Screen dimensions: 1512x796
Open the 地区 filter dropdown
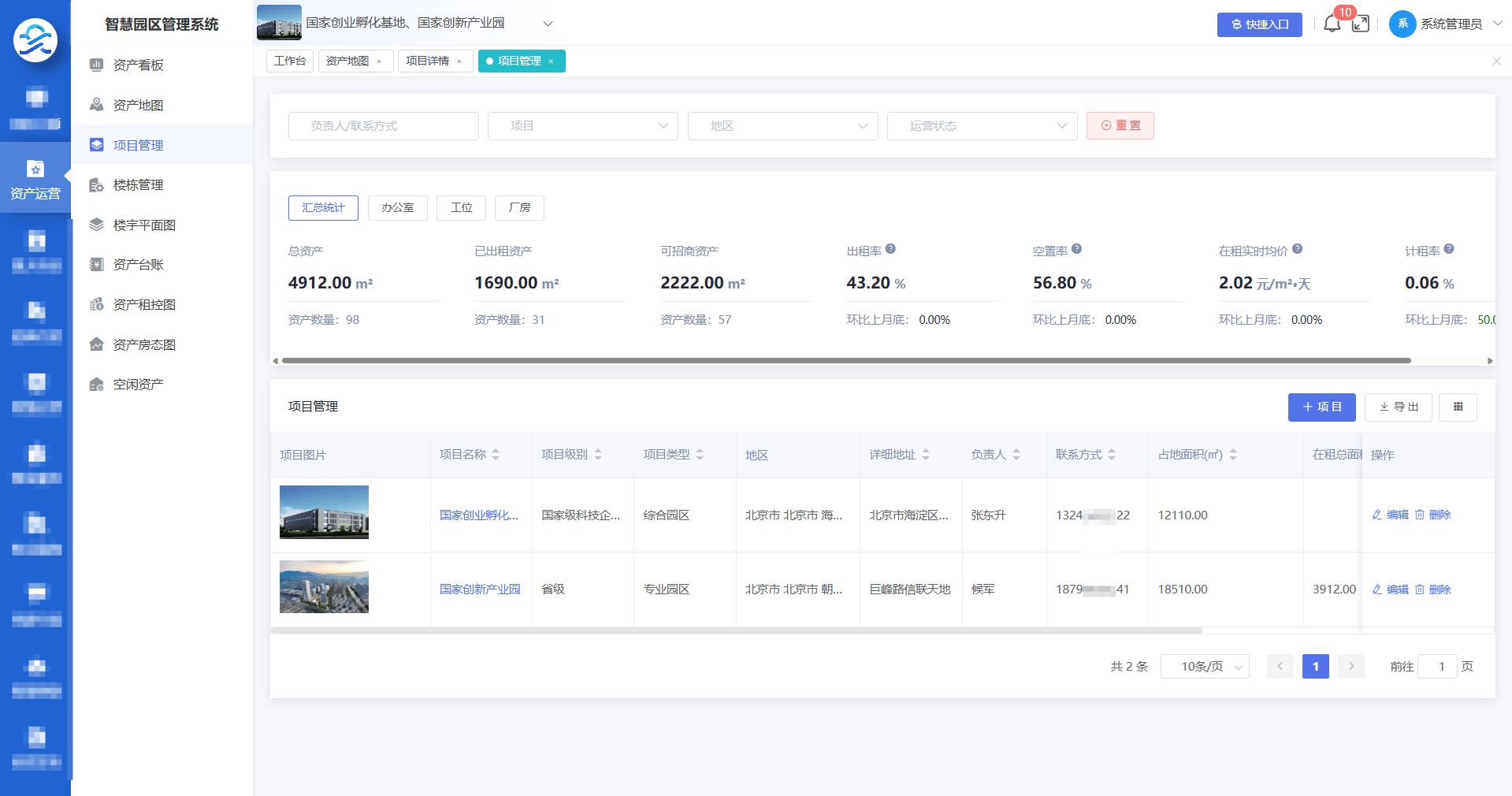[782, 126]
